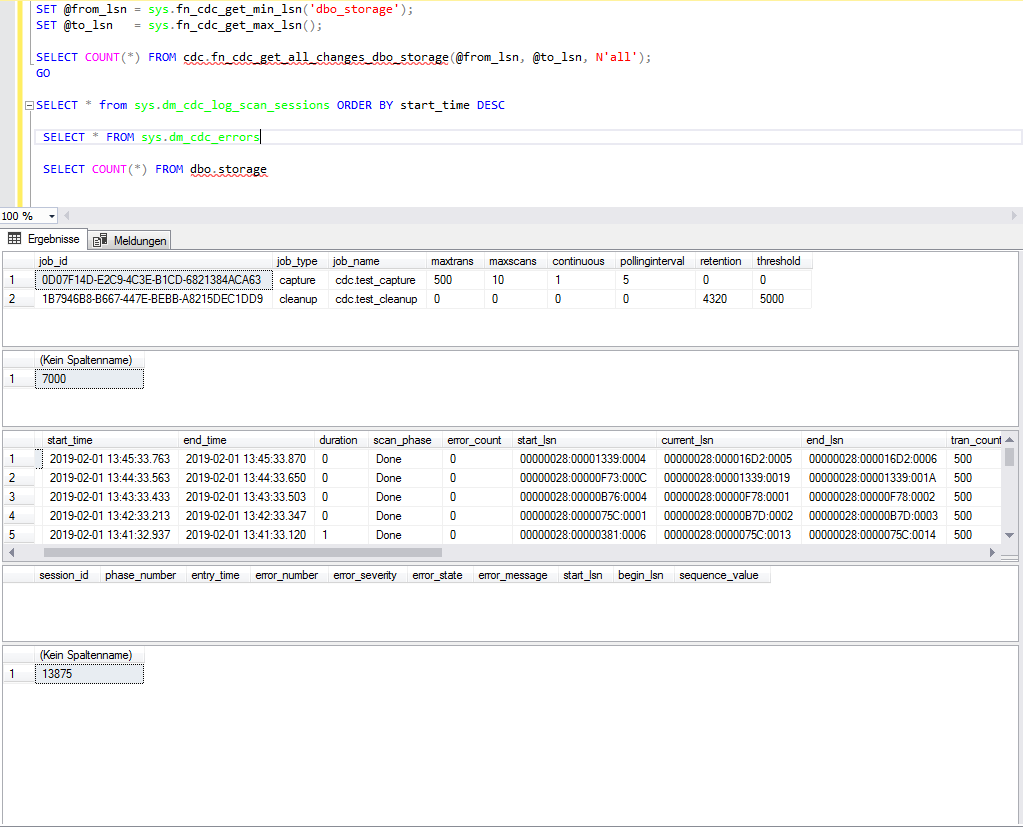This screenshot has width=1023, height=827.
Task: Collapse the SELECT query region in editor
Action: [29, 105]
